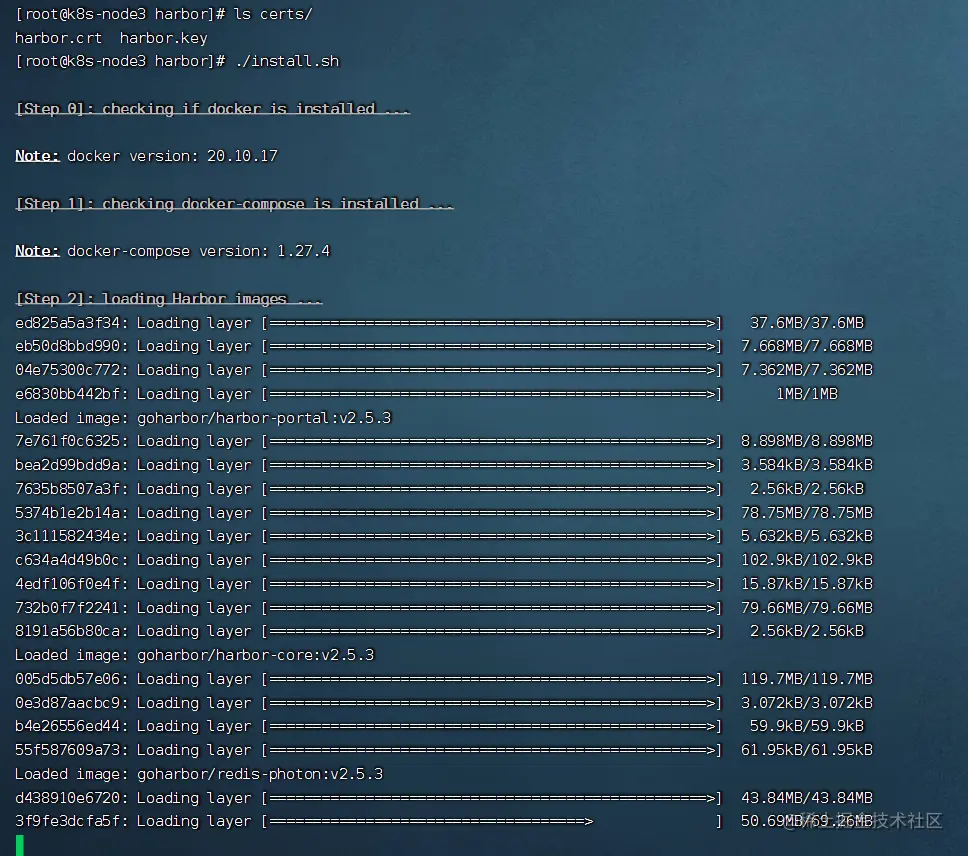This screenshot has height=856, width=968.
Task: Click size '3.072kB/3.072kB'
Action: click(807, 703)
